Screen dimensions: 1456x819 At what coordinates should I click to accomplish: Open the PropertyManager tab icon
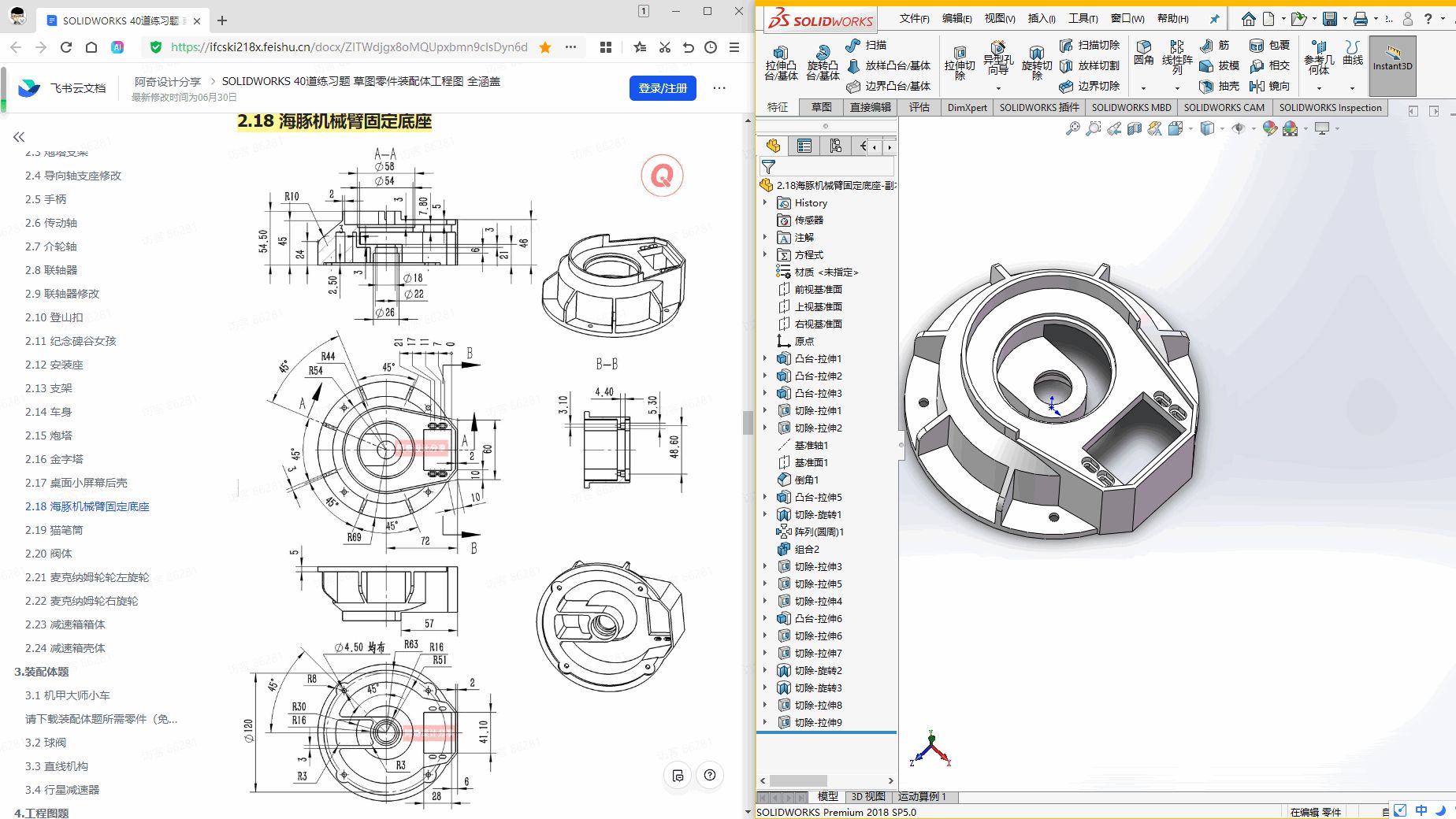point(804,146)
